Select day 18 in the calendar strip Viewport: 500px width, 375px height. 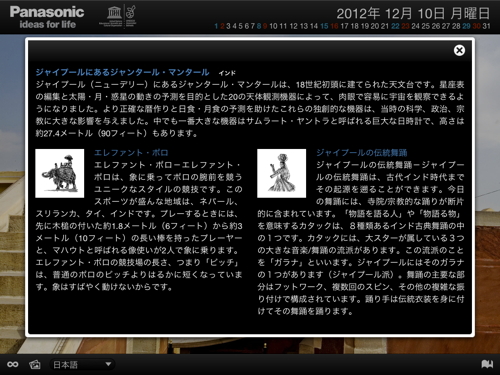355,26
